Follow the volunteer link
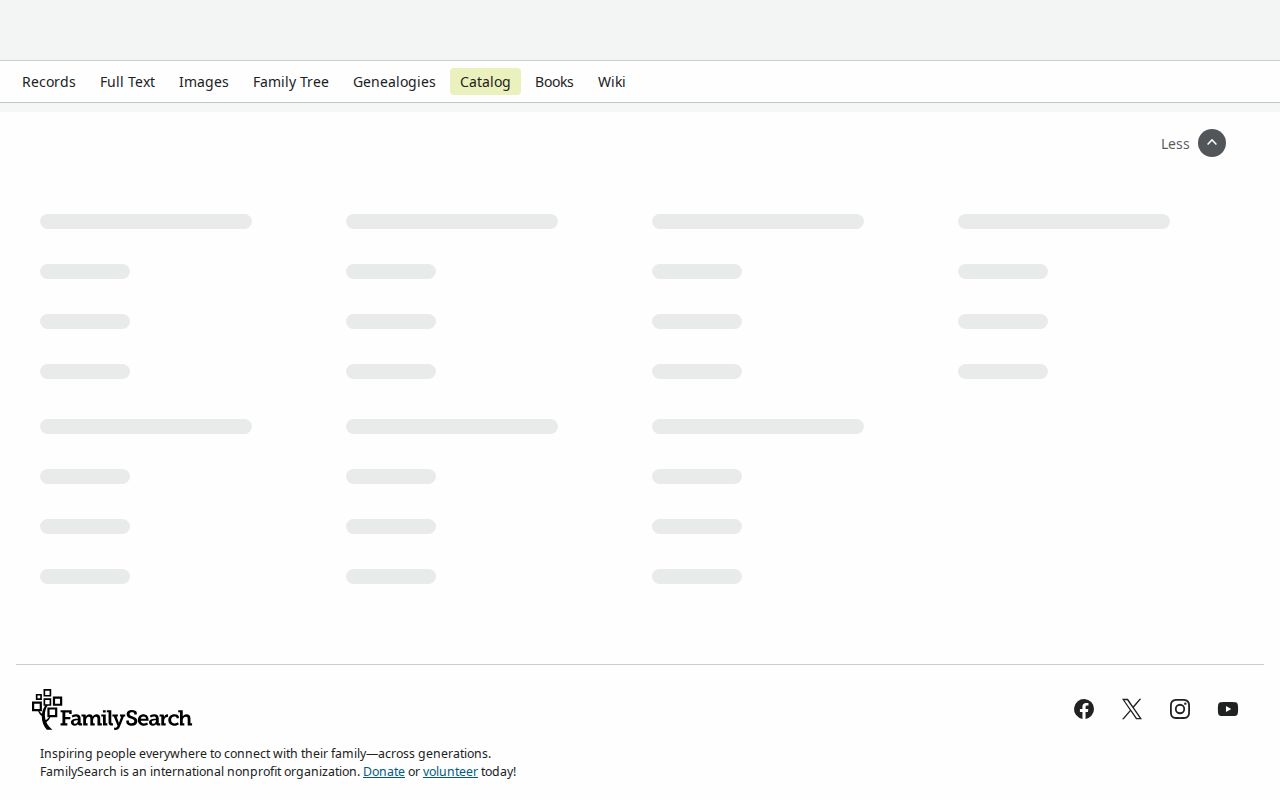Image resolution: width=1280 pixels, height=800 pixels. pos(450,772)
